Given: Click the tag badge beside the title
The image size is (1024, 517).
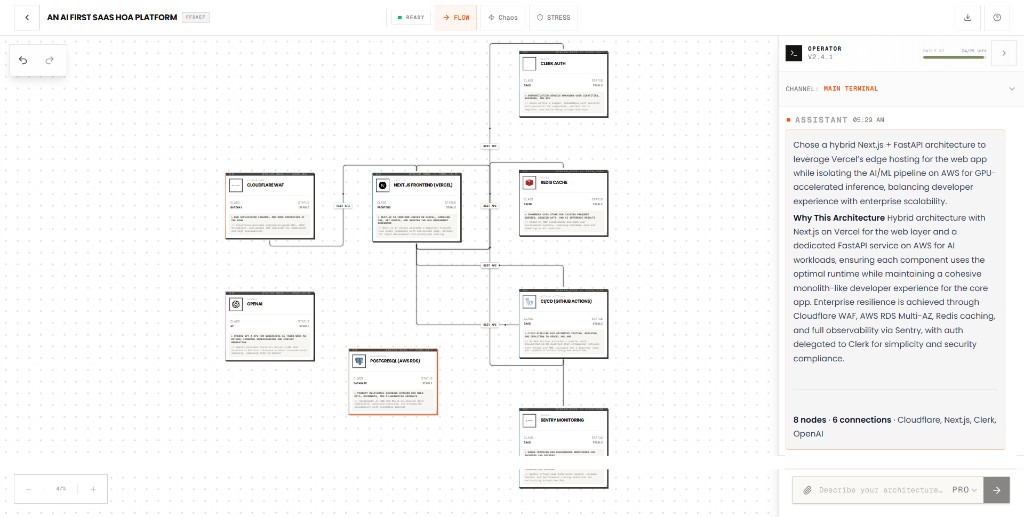Looking at the screenshot, I should pyautogui.click(x=196, y=18).
